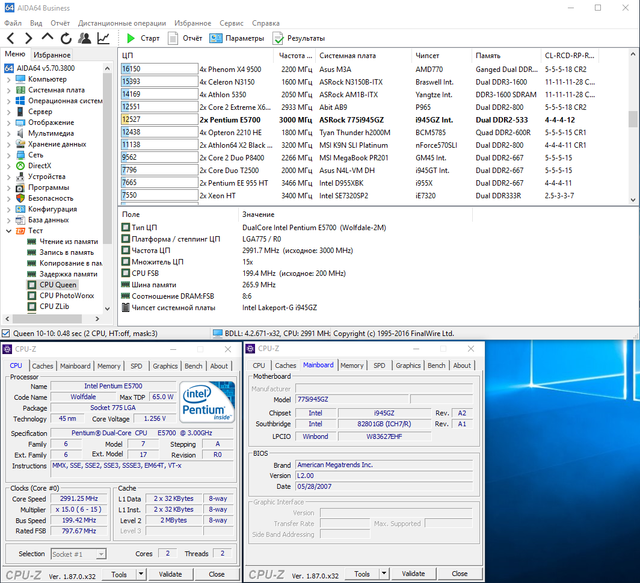640x583 pixels.
Task: Select Сеть in sidebar tree
Action: pyautogui.click(x=36, y=155)
